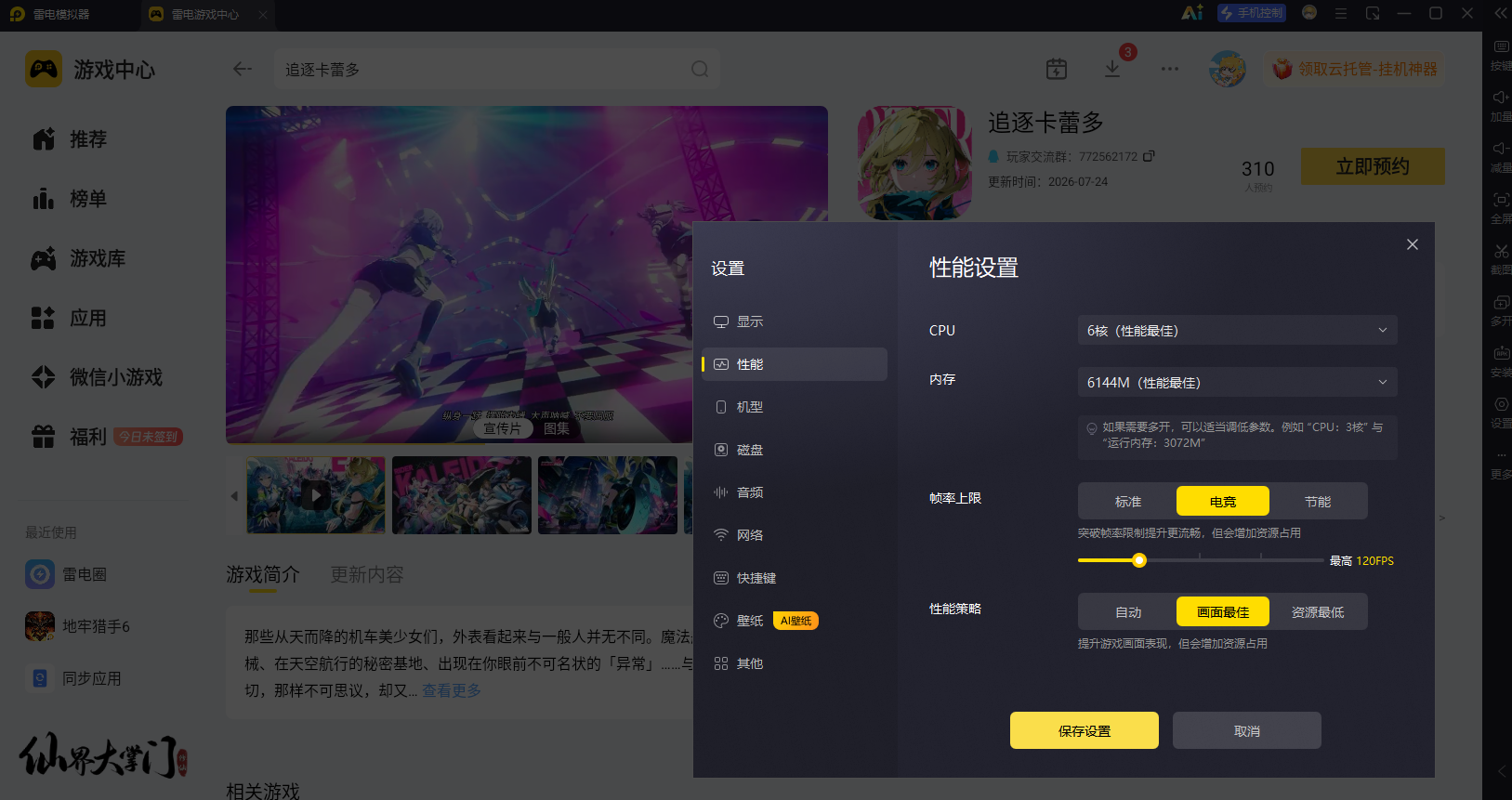
Task: Expand the CPU cores dropdown
Action: tap(1237, 330)
